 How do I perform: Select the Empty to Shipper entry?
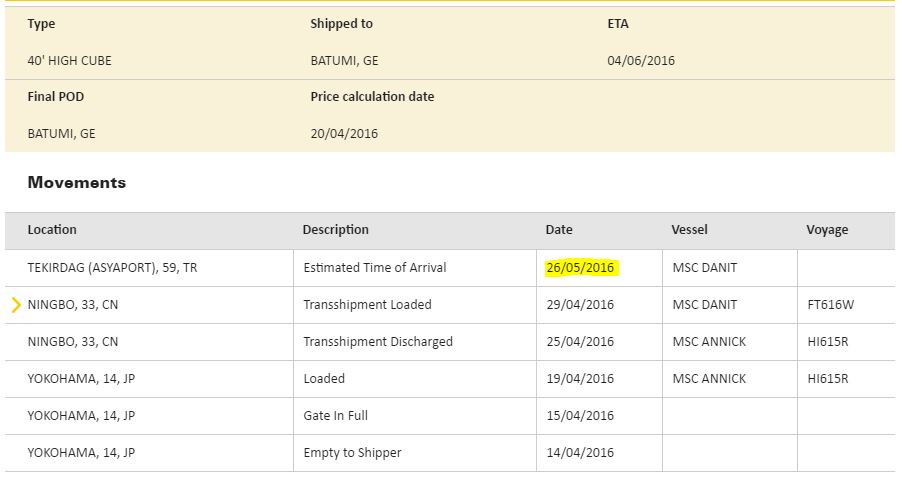[x=352, y=453]
